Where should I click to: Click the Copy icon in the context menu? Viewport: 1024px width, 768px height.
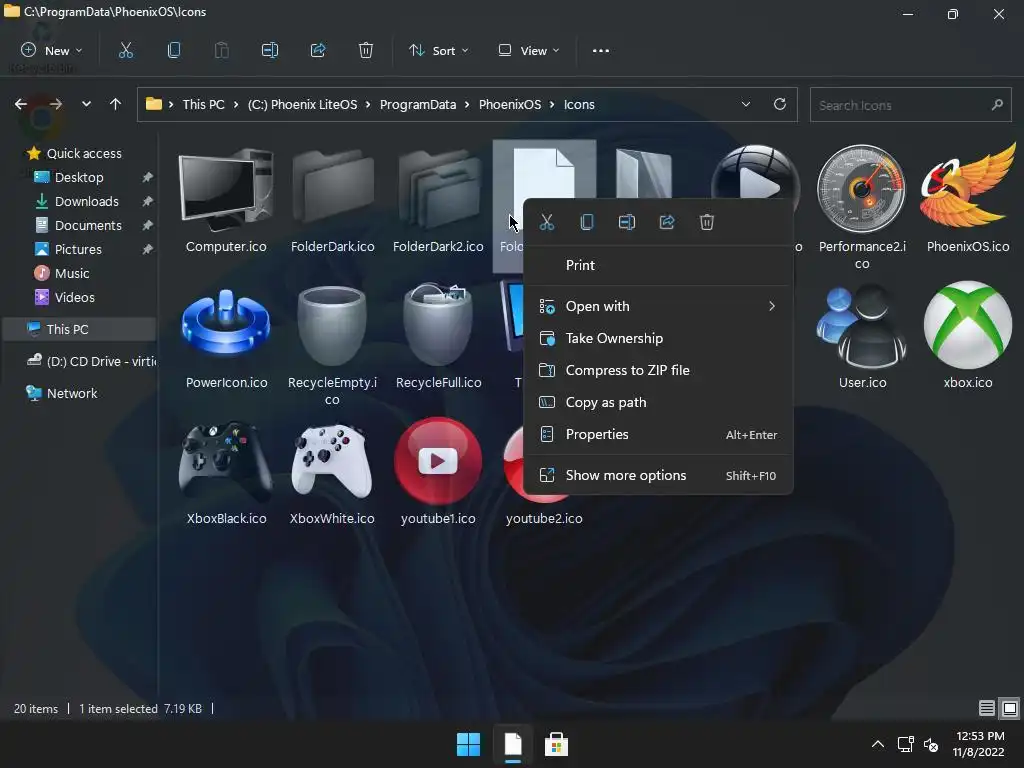(586, 222)
